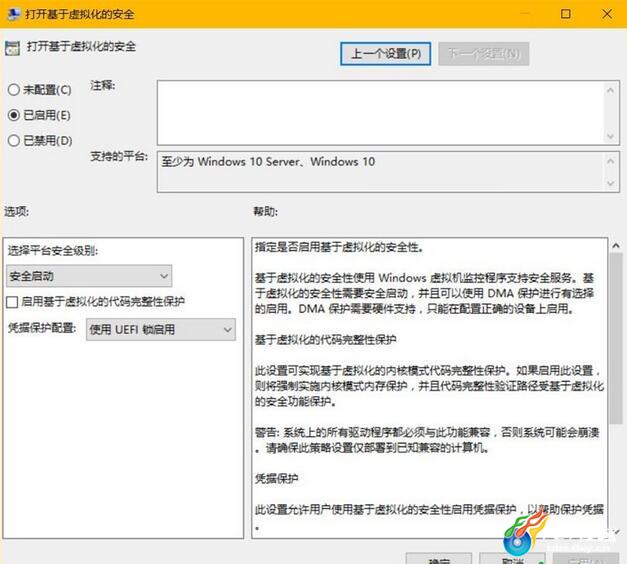Click help pane scroll up arrow
627x564 pixels.
click(616, 246)
